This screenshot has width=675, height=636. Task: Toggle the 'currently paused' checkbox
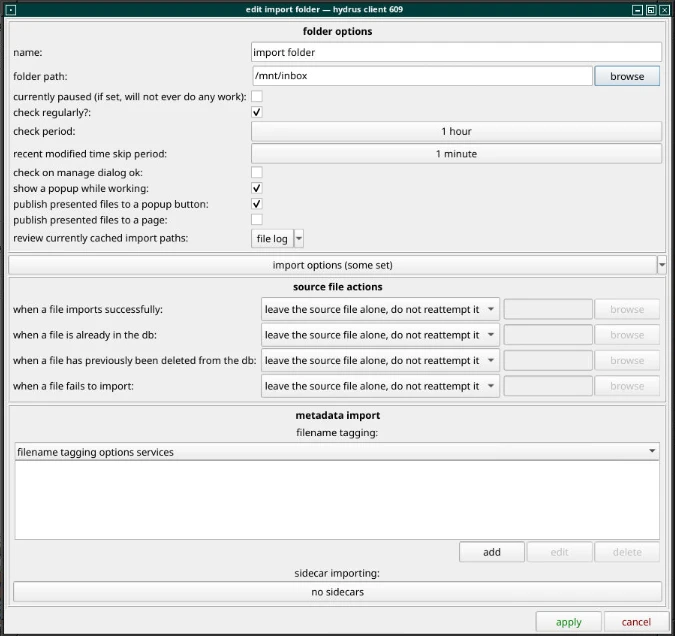(x=257, y=97)
